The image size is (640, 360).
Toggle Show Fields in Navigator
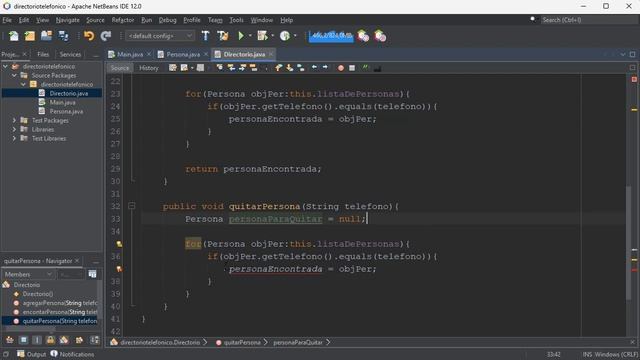pos(23,340)
